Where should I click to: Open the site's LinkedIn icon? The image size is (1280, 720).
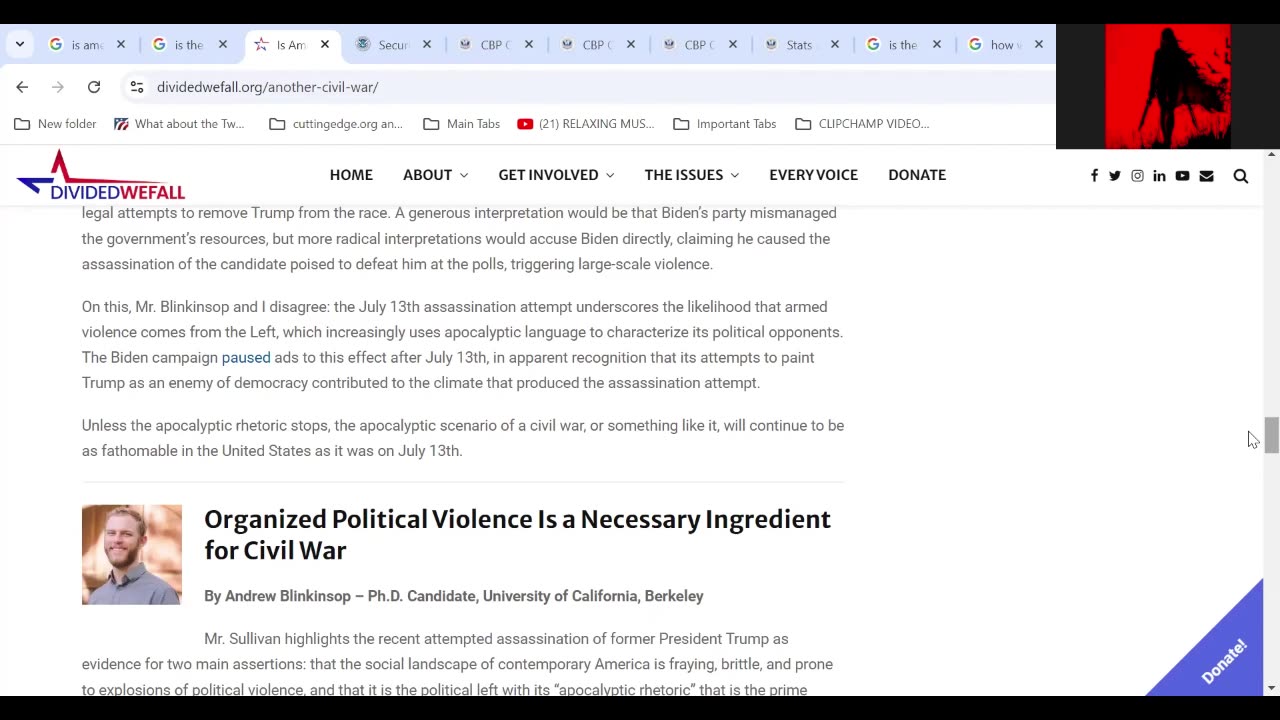pos(1159,176)
